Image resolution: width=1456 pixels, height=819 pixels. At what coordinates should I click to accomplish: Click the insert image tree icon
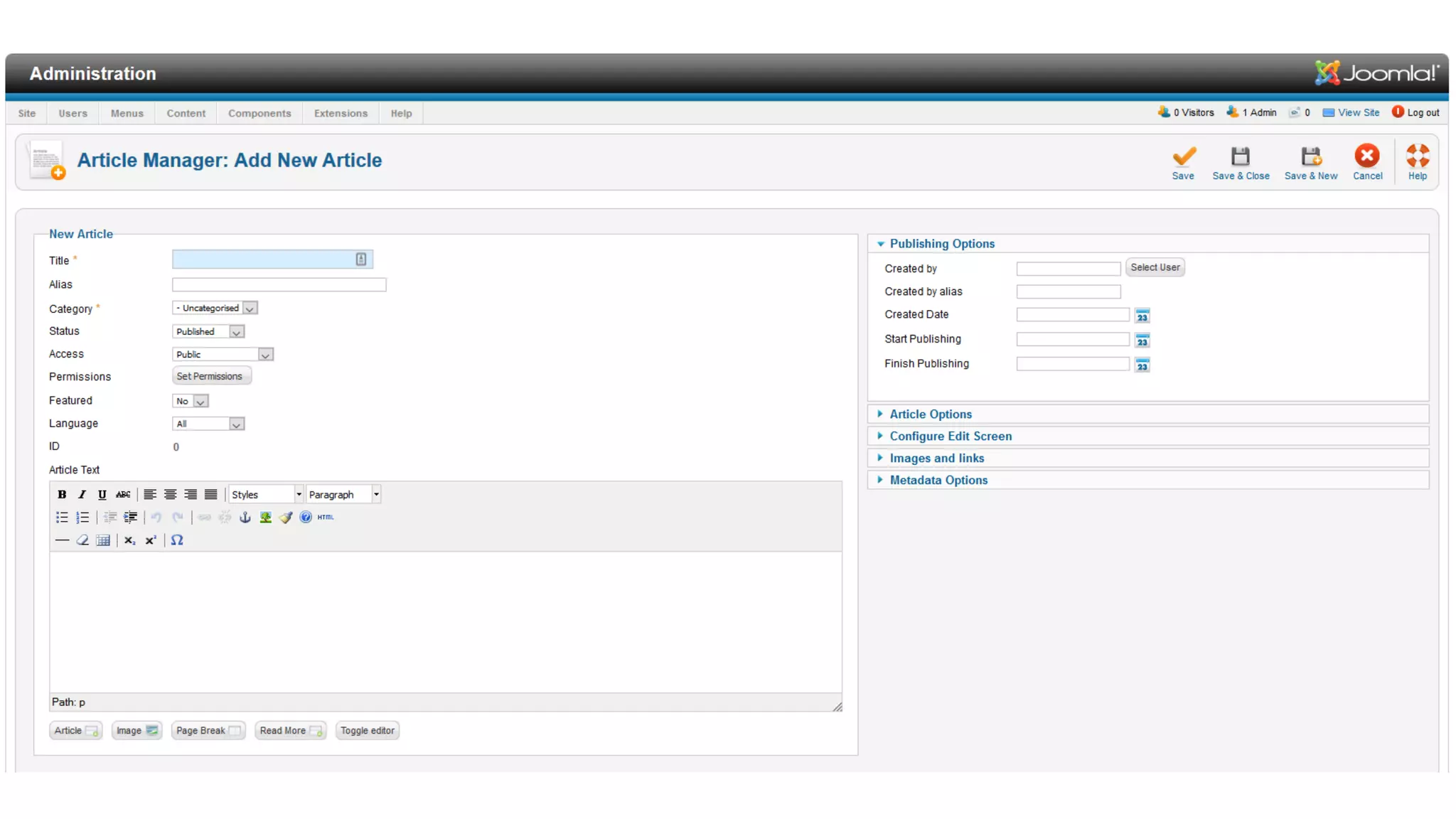tap(265, 517)
